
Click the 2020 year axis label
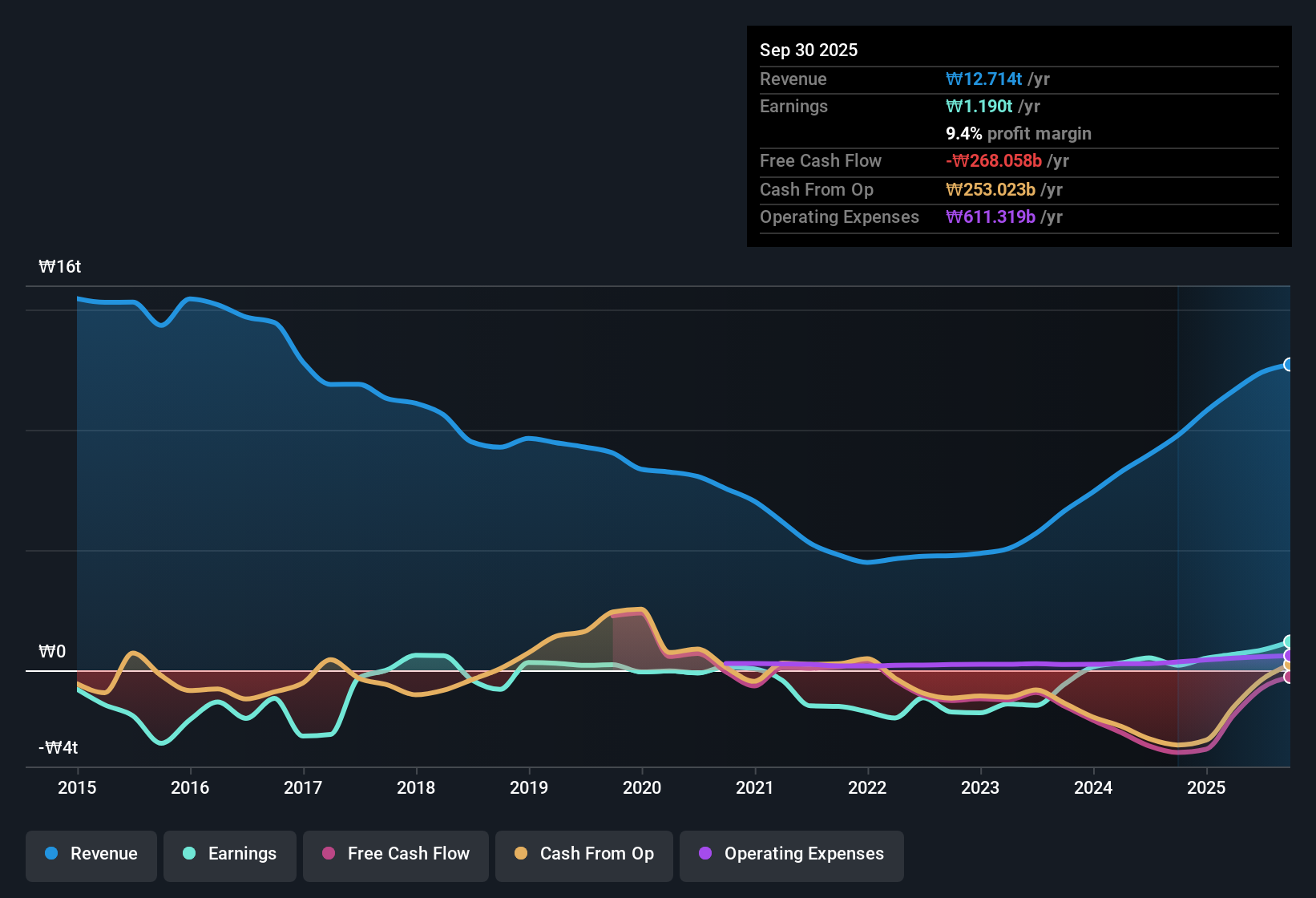642,788
